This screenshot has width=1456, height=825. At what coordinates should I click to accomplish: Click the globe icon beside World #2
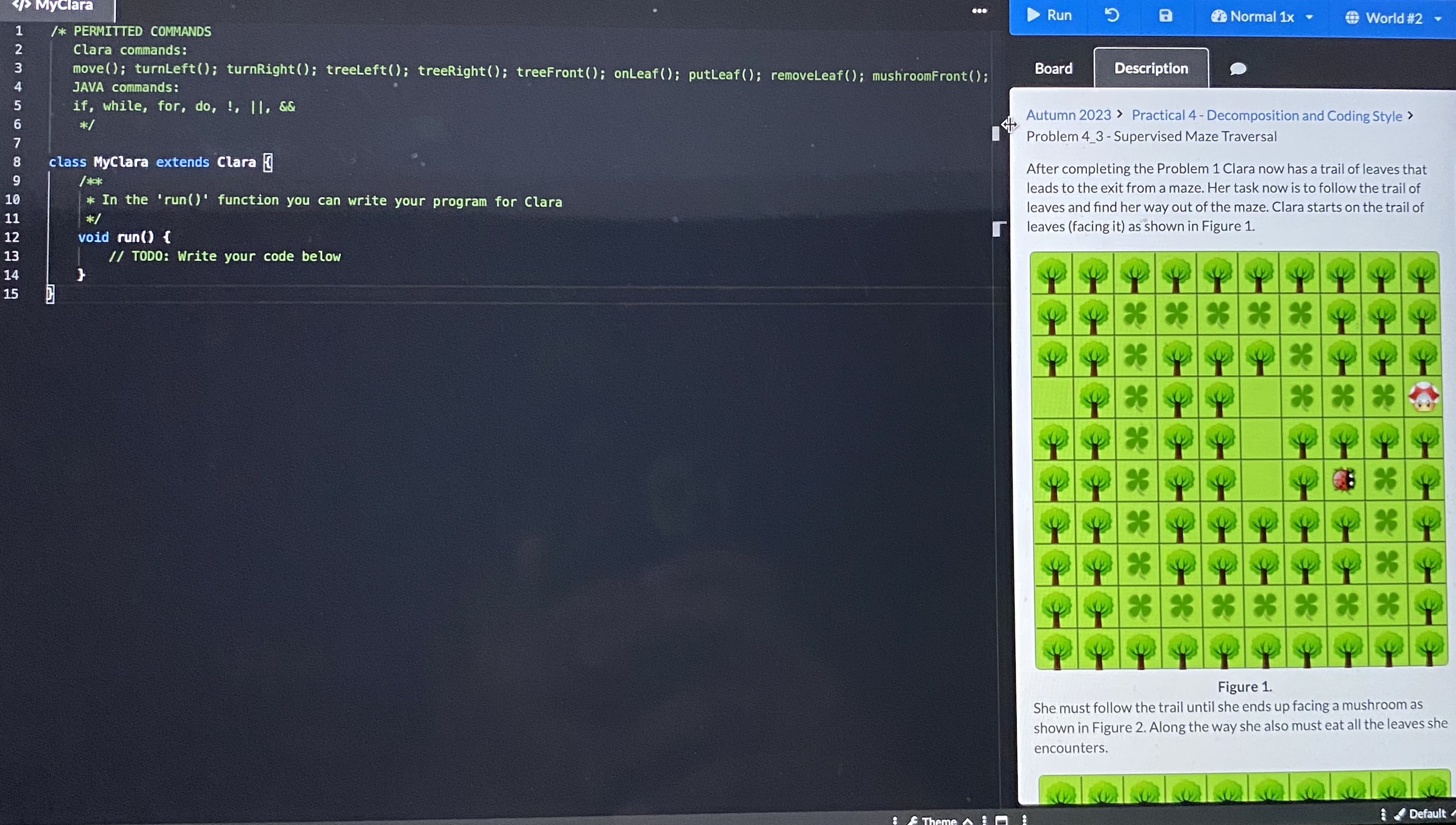click(1352, 18)
